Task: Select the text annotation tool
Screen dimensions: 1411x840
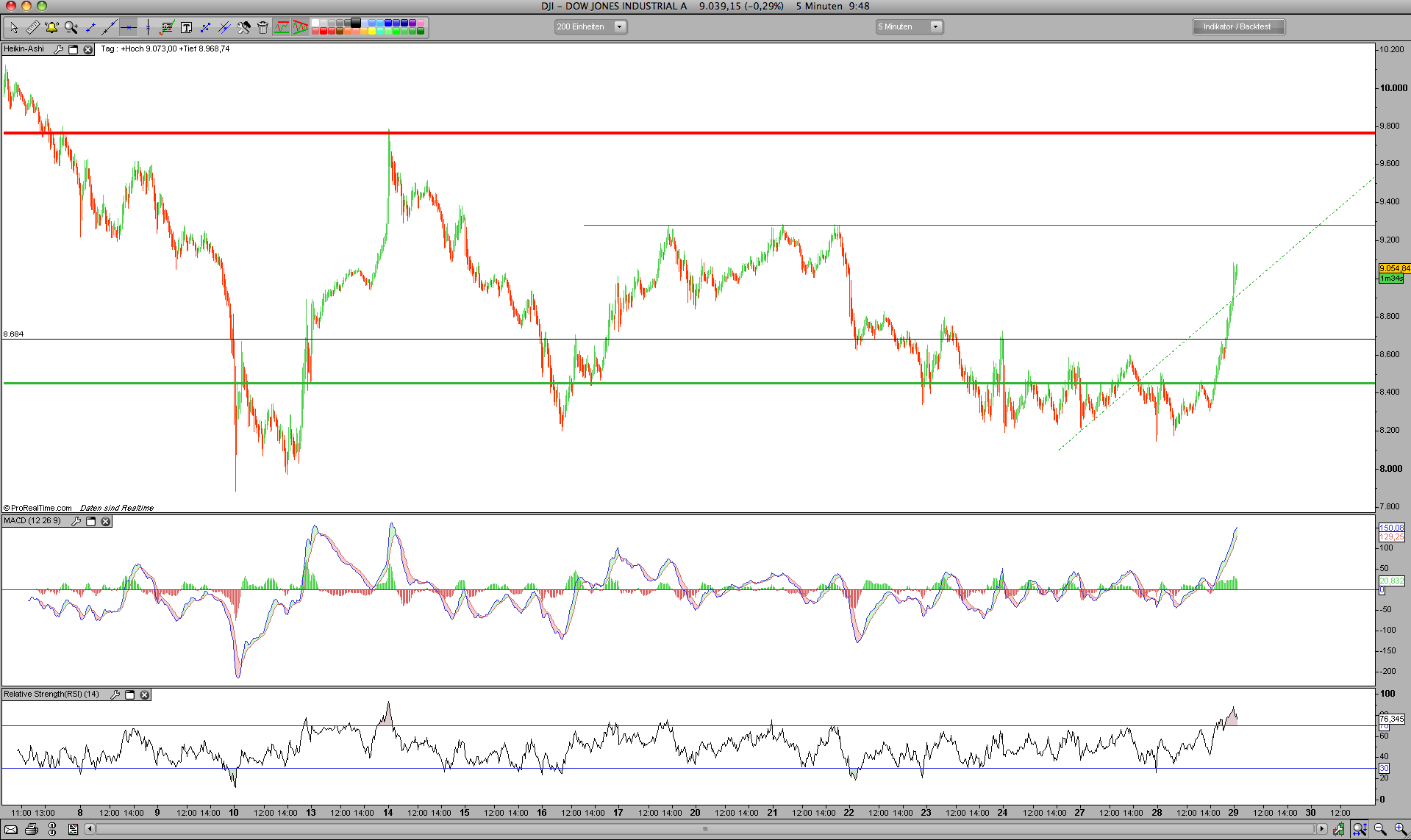Action: [186, 28]
